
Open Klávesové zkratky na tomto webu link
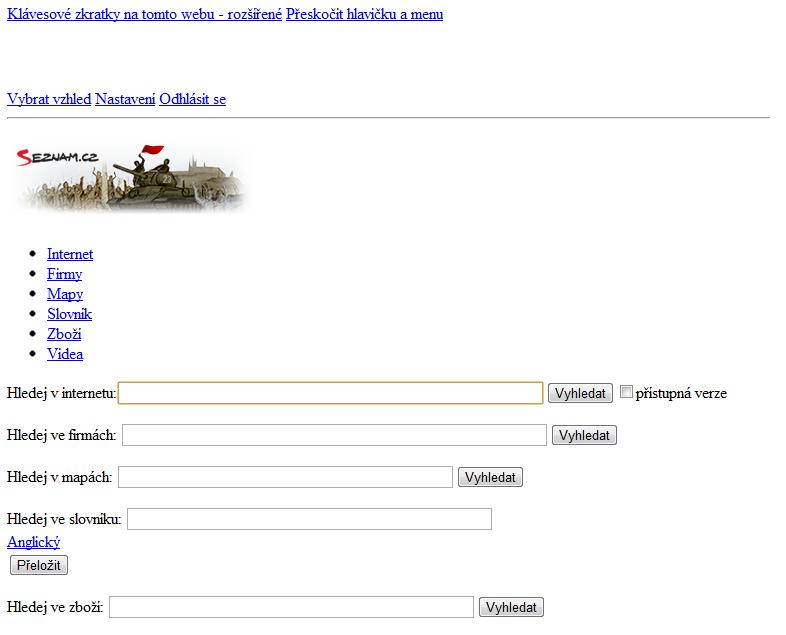tap(144, 14)
